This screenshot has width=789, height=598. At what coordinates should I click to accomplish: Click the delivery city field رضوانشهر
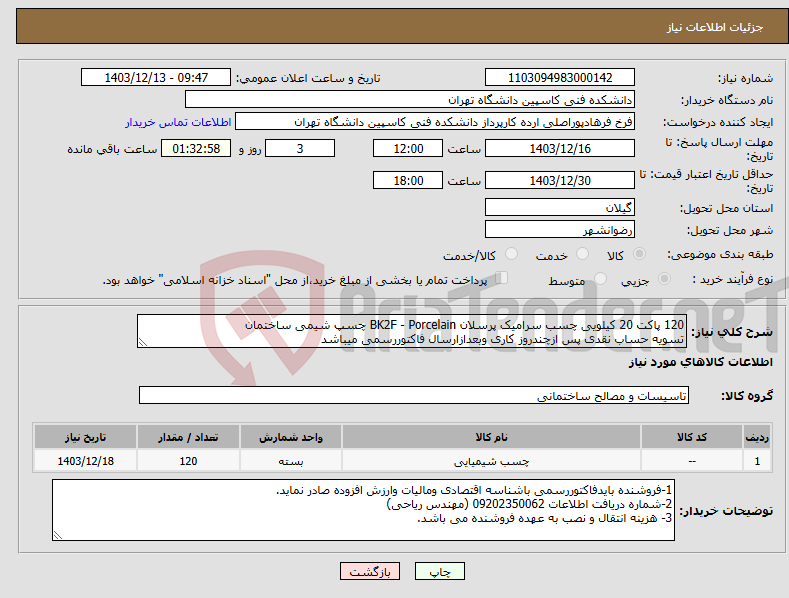[560, 230]
